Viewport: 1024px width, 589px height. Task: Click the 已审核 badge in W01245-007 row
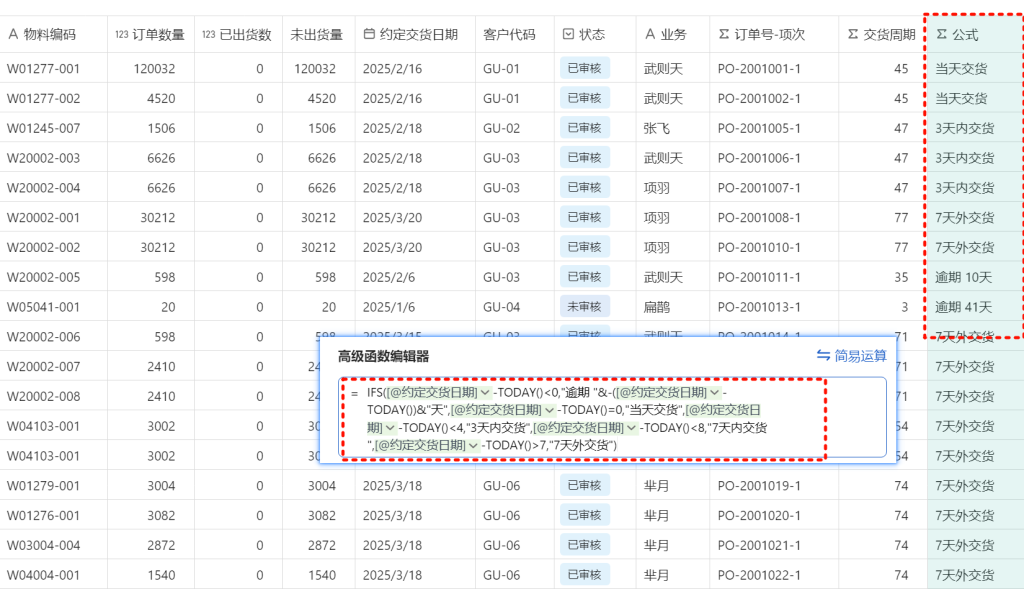tap(584, 128)
